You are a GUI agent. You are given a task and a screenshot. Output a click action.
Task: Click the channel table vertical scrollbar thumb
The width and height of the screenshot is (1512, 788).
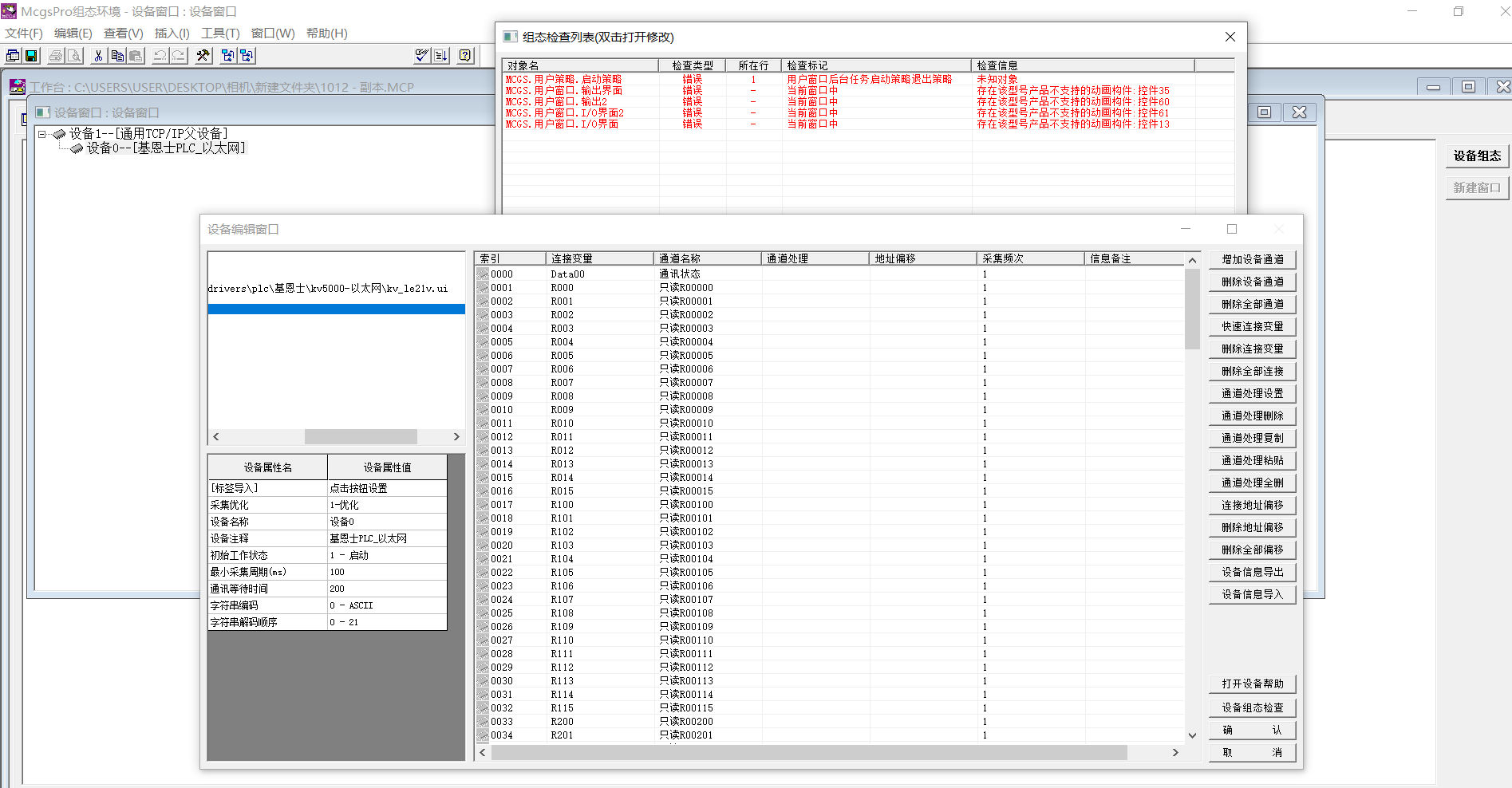click(1192, 309)
